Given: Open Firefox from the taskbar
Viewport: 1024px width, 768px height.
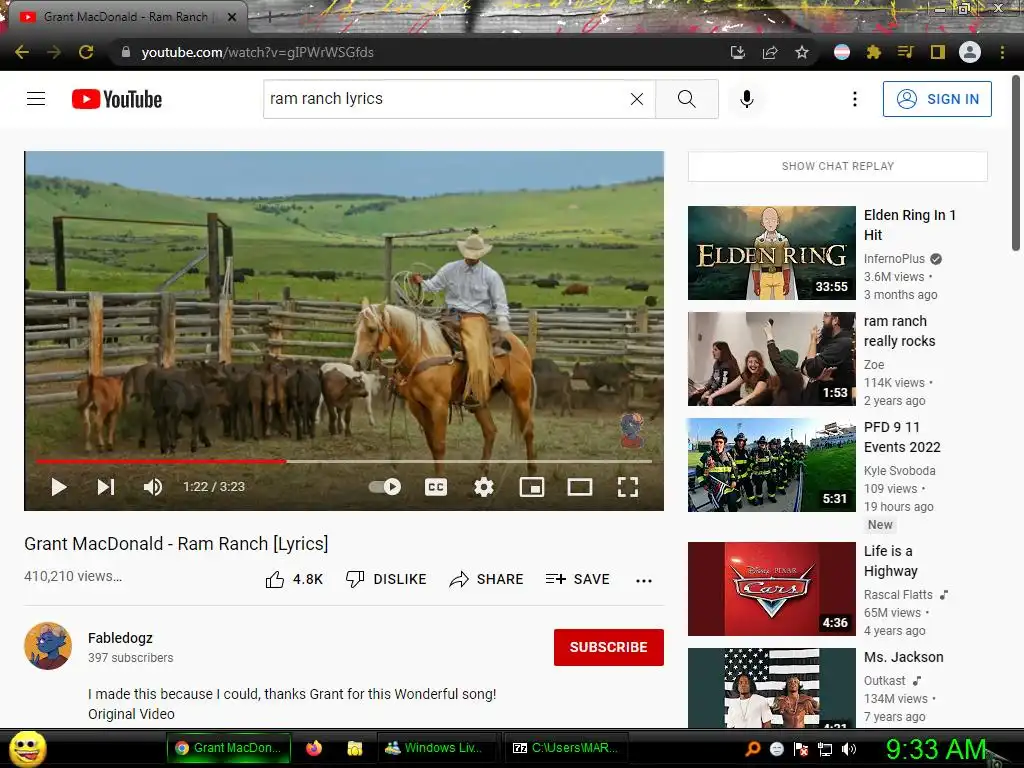Looking at the screenshot, I should [x=314, y=748].
